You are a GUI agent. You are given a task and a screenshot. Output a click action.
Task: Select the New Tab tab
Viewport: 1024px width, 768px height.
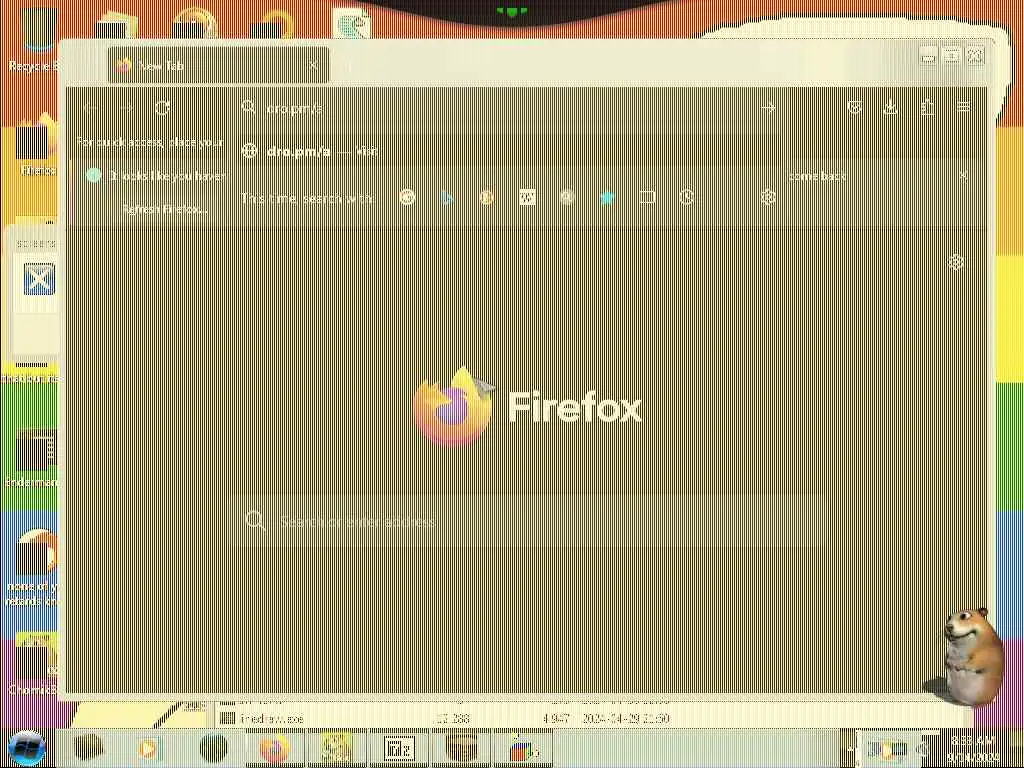(x=218, y=65)
